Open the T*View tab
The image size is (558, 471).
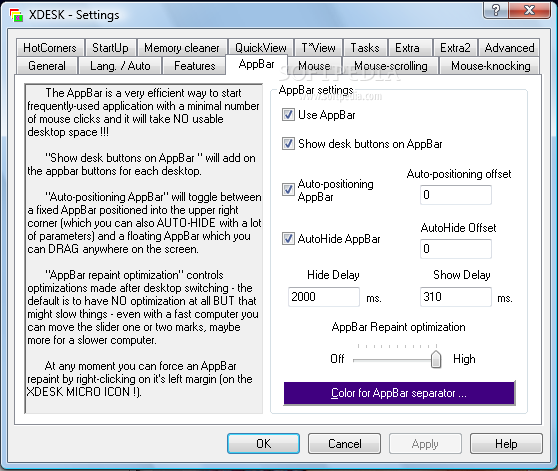pos(319,48)
